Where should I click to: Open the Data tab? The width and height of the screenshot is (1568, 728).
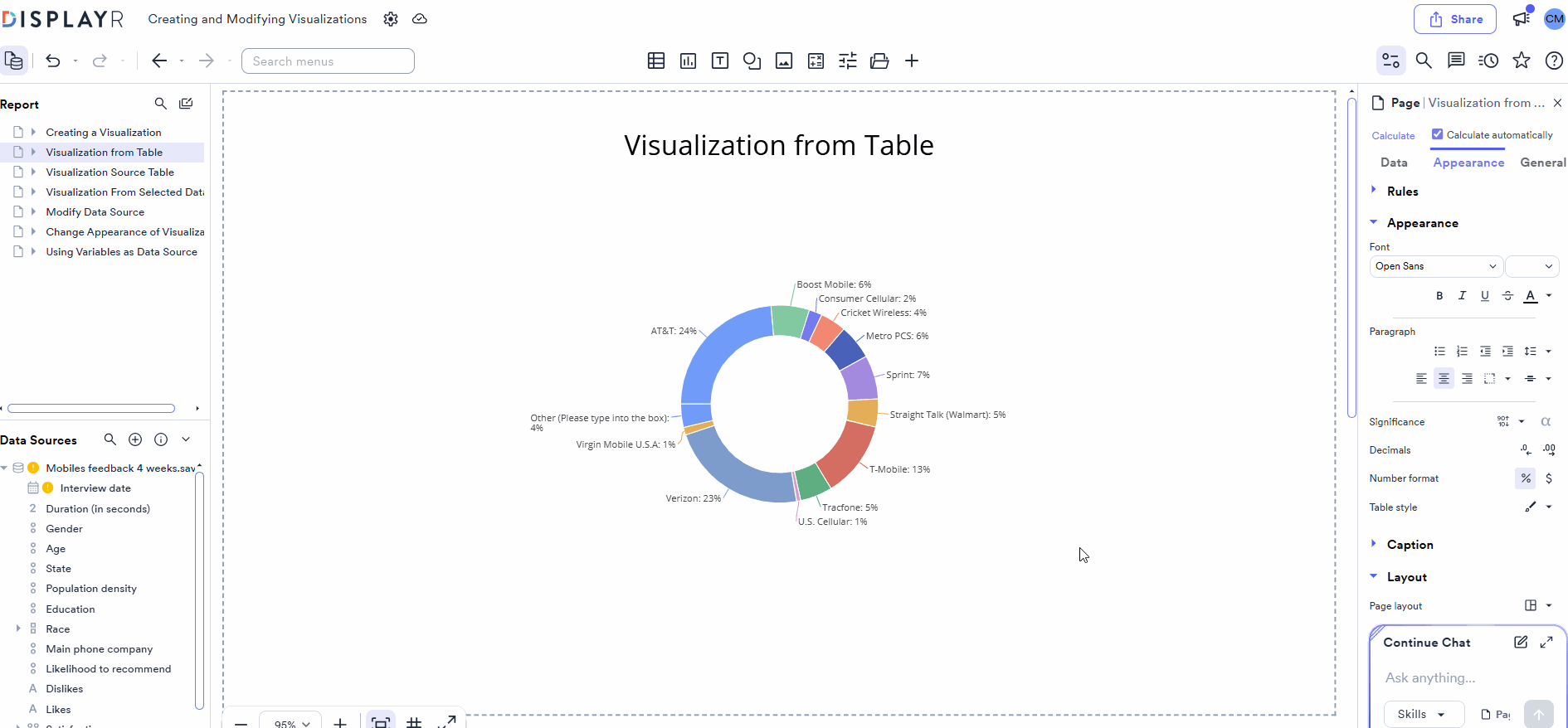[x=1394, y=163]
